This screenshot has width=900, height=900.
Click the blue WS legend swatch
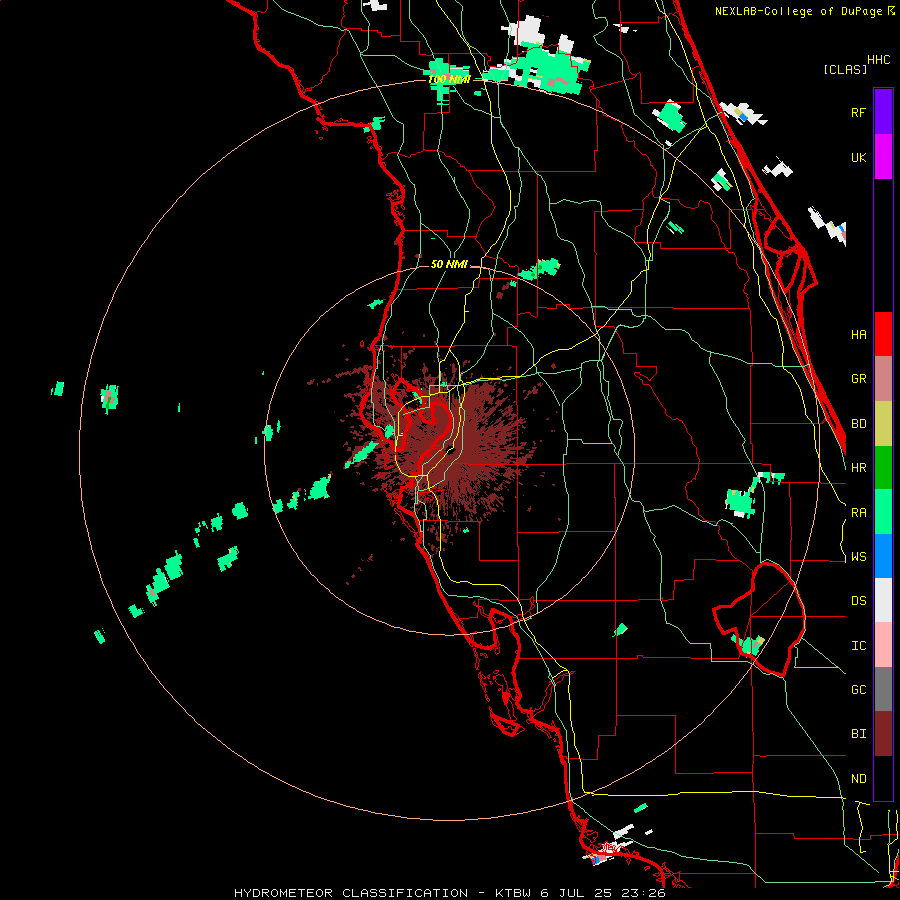[x=883, y=556]
